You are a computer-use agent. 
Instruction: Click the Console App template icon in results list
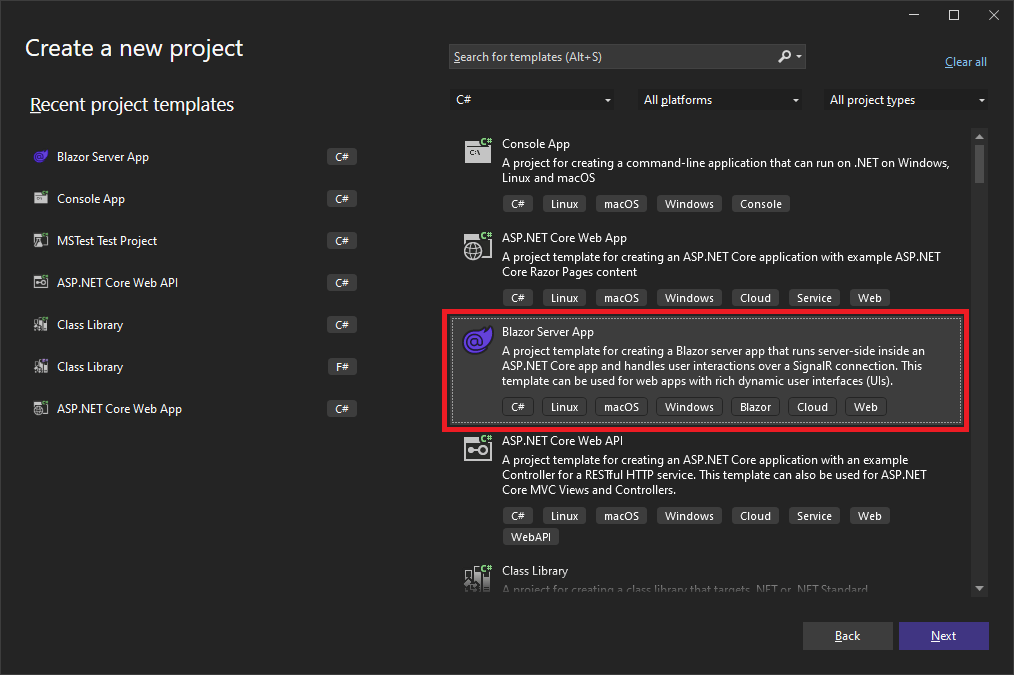point(478,151)
